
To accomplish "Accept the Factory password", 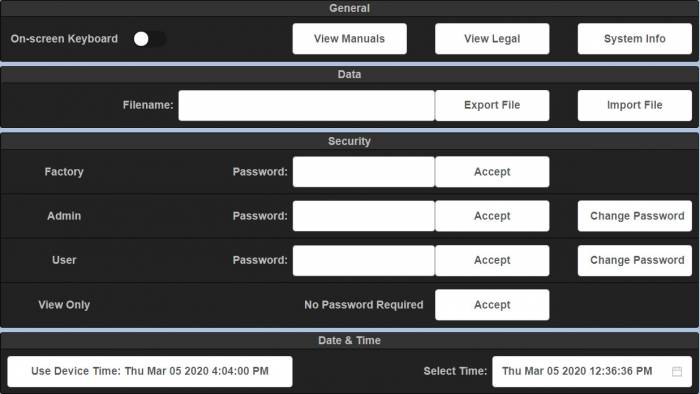I will coord(492,172).
